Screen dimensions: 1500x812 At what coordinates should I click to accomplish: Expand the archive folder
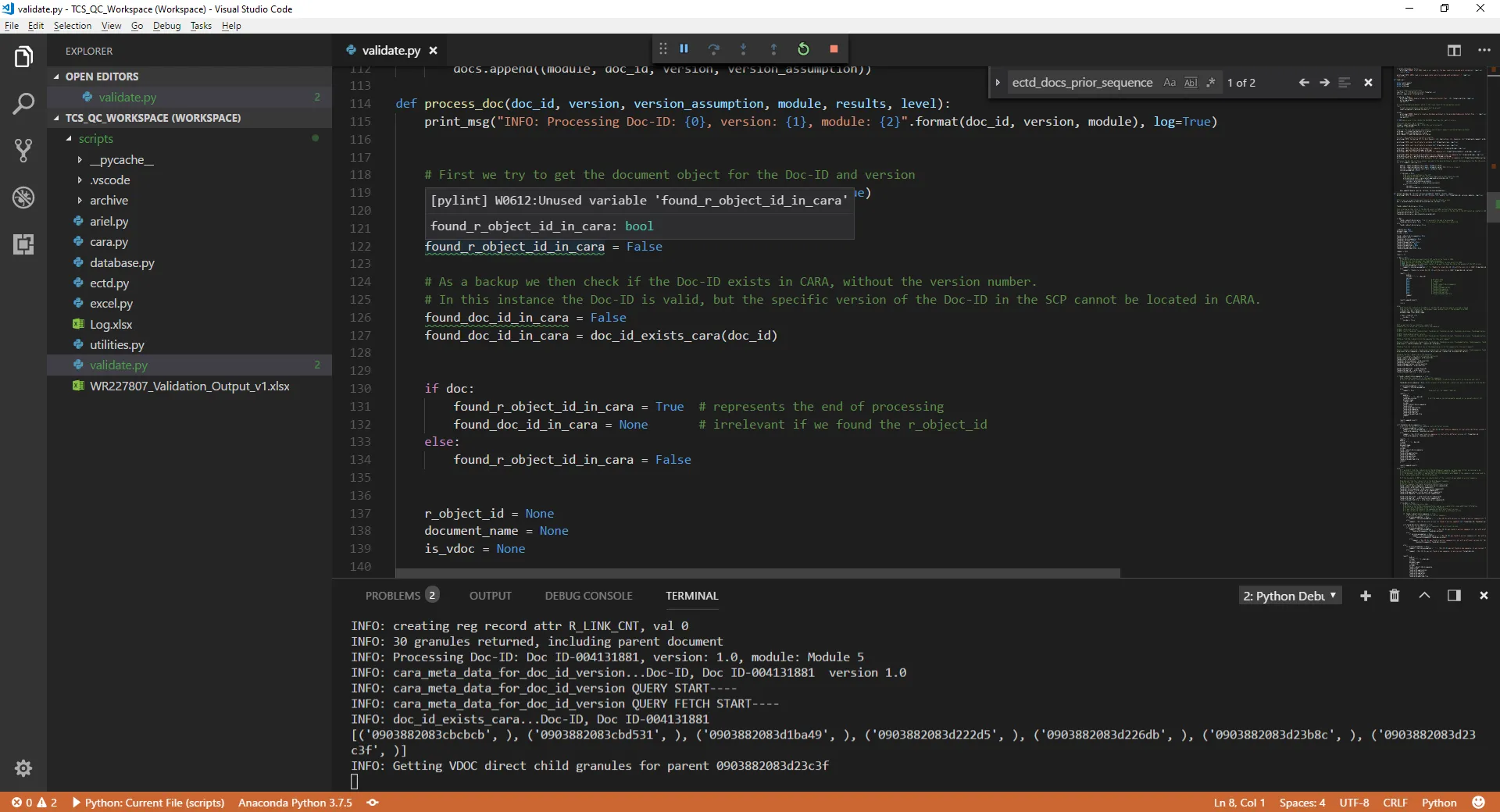(109, 201)
